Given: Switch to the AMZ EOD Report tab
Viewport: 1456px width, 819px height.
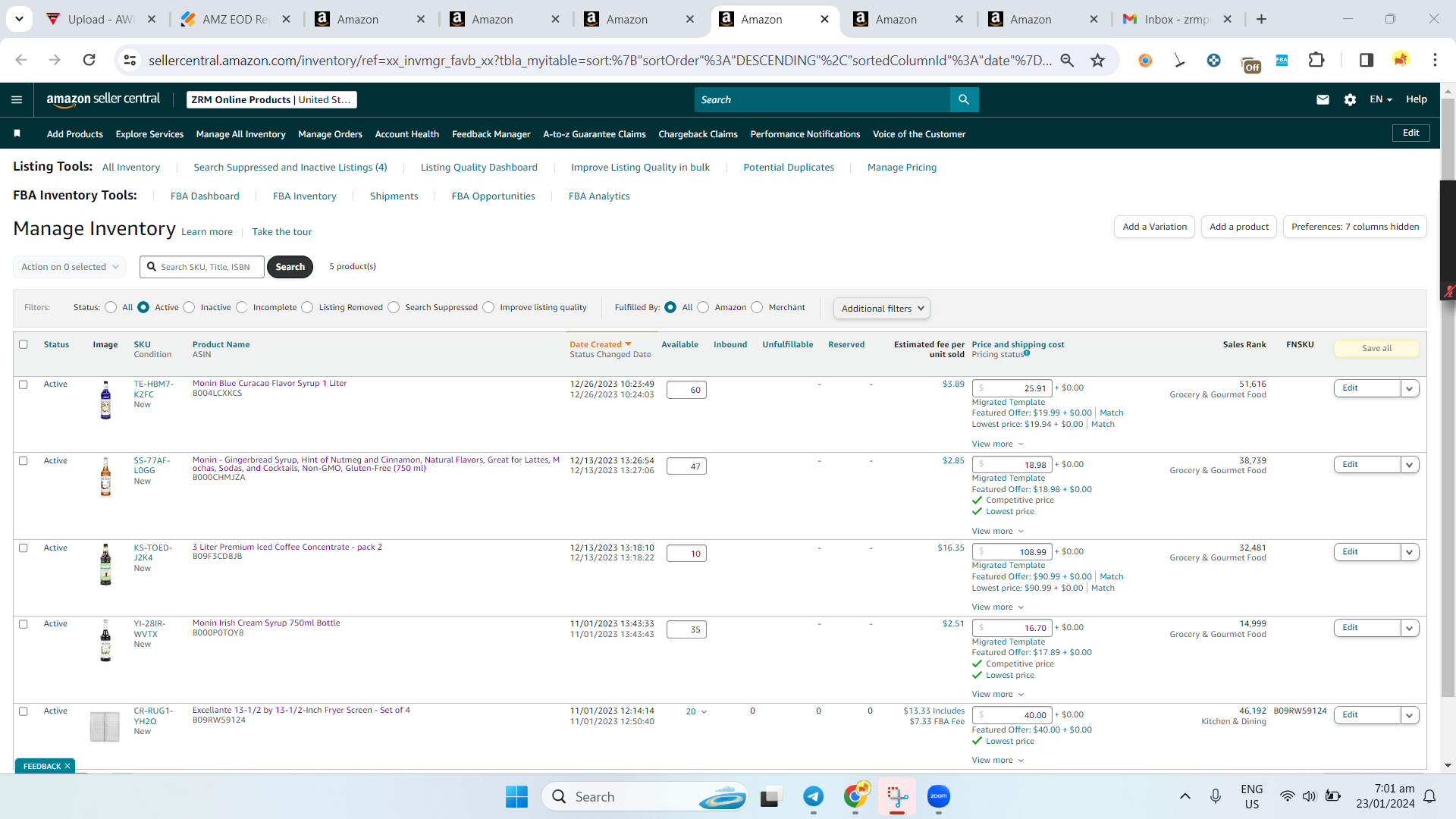Looking at the screenshot, I should click(x=235, y=20).
